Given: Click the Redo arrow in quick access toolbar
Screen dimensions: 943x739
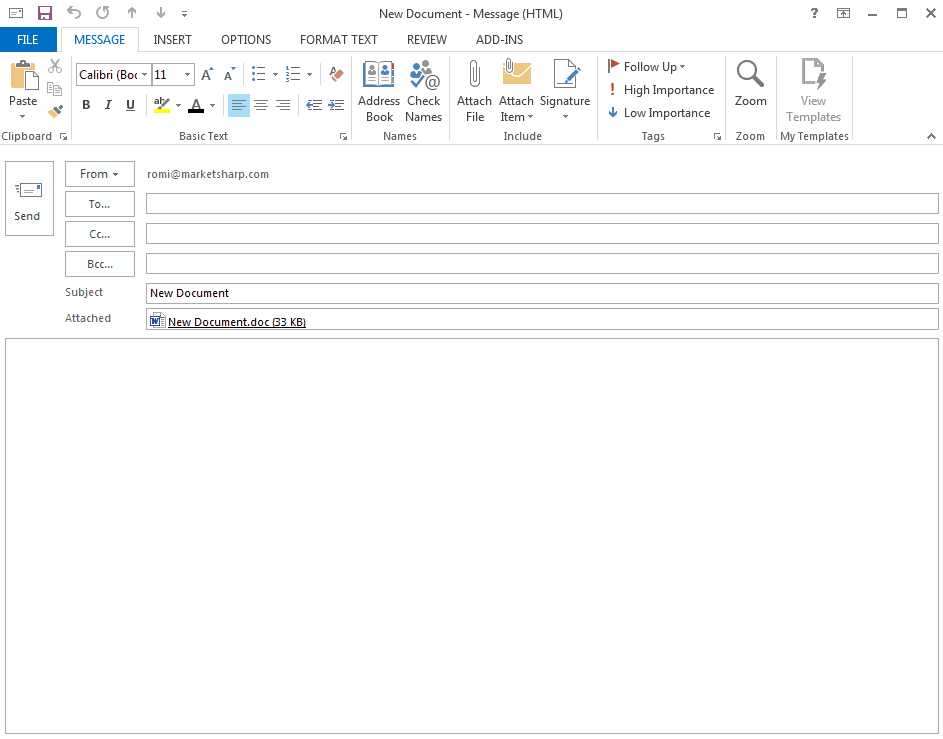Looking at the screenshot, I should (x=103, y=13).
